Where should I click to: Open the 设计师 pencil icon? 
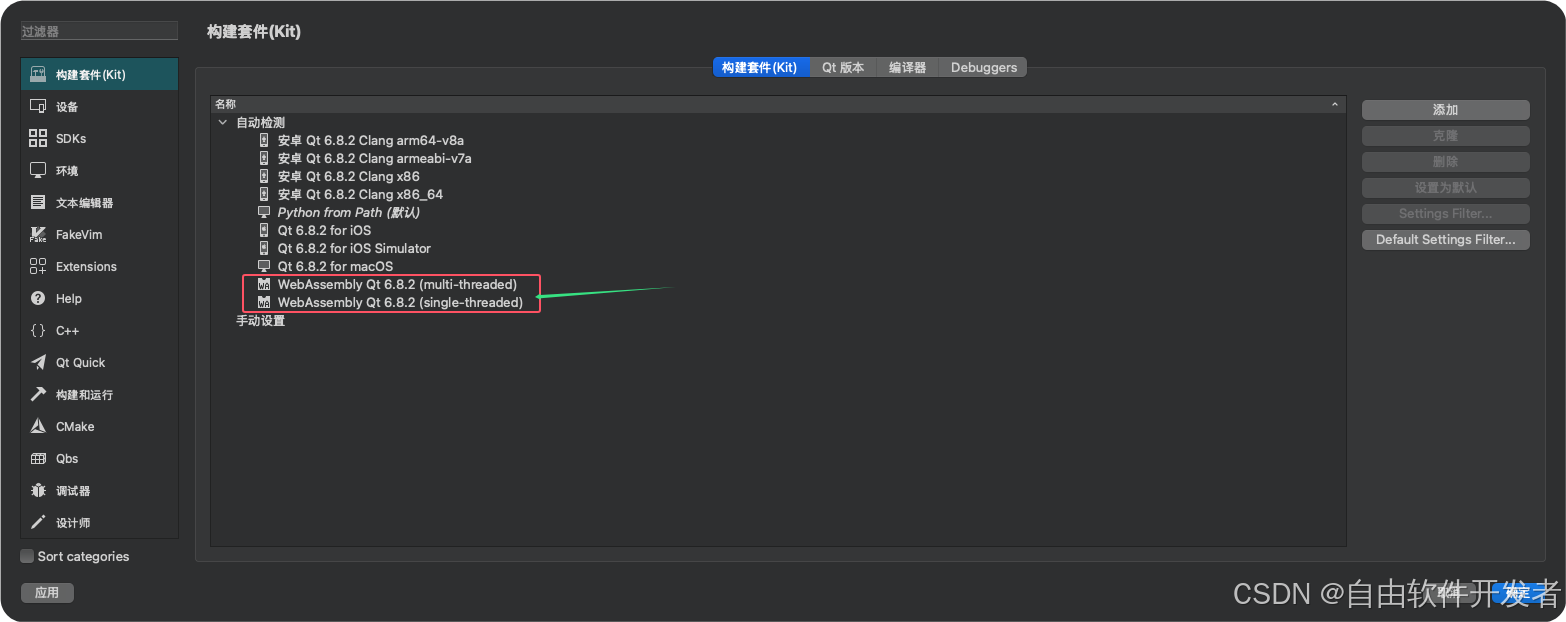pyautogui.click(x=38, y=523)
